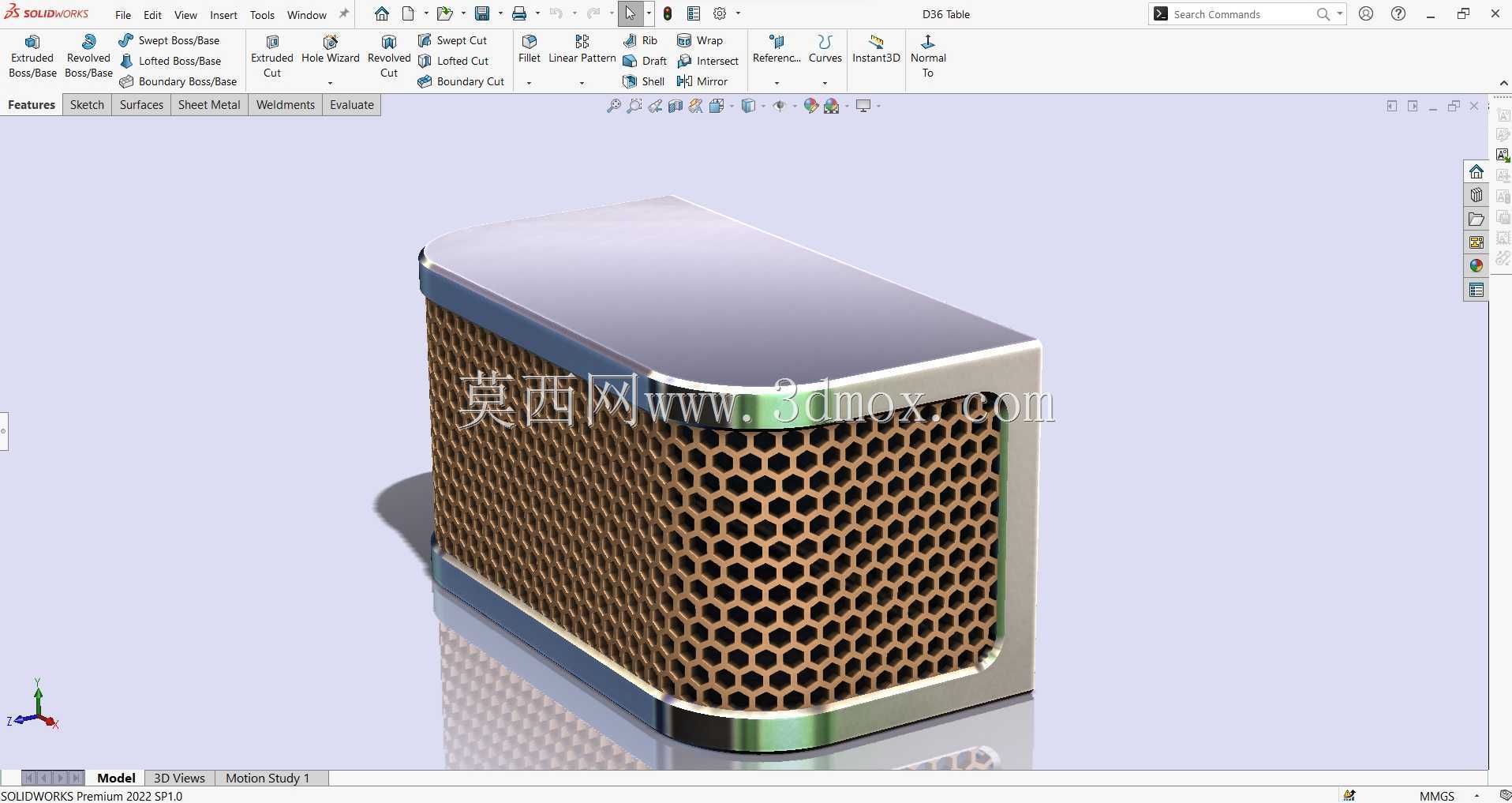Select the Rib feature
1512x803 pixels.
point(640,40)
